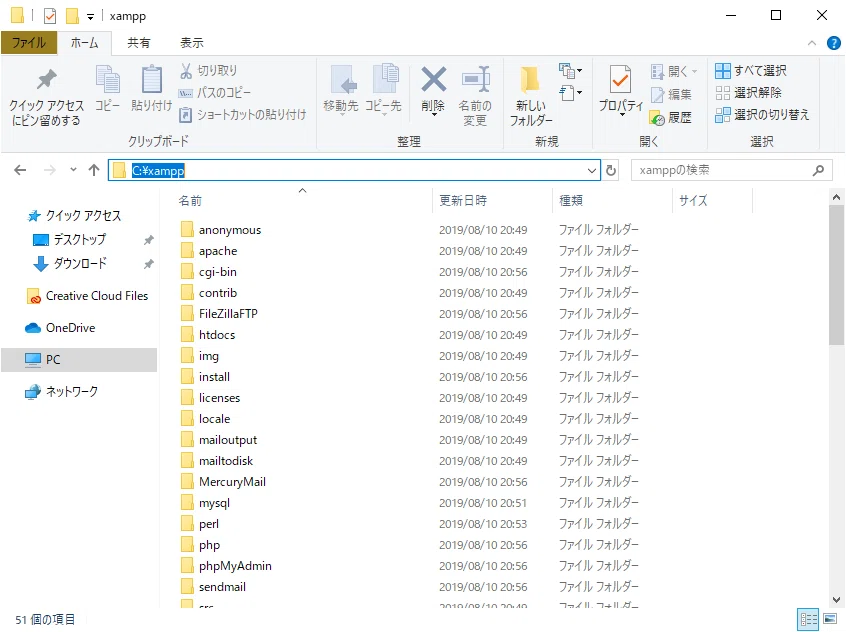Click Paste shortcut (ショートカットの貼り付け) icon

point(186,114)
